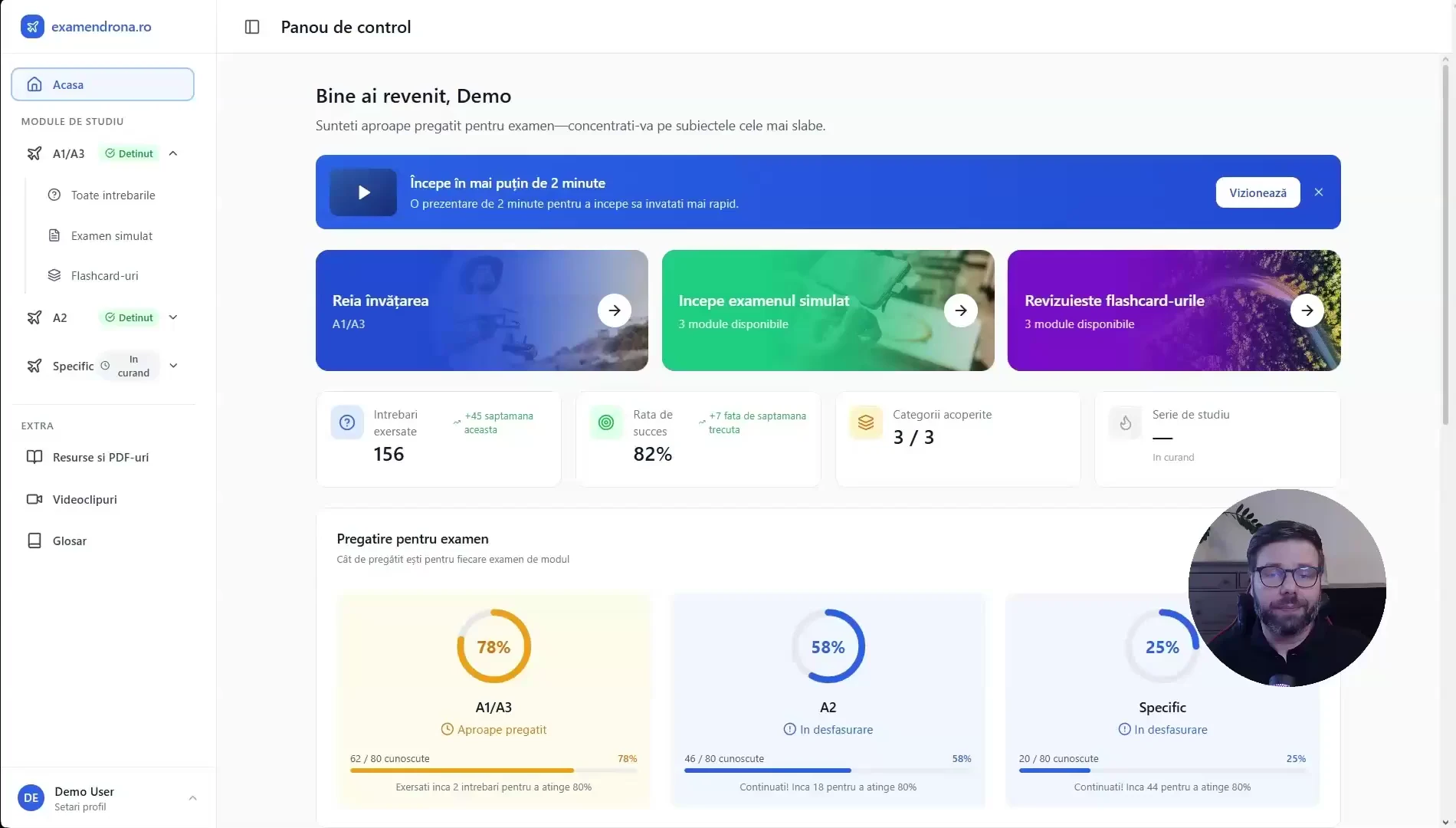Screen dimensions: 1456x828
Task: Click the Specific 20 / 80 progress bar
Action: tap(1163, 770)
